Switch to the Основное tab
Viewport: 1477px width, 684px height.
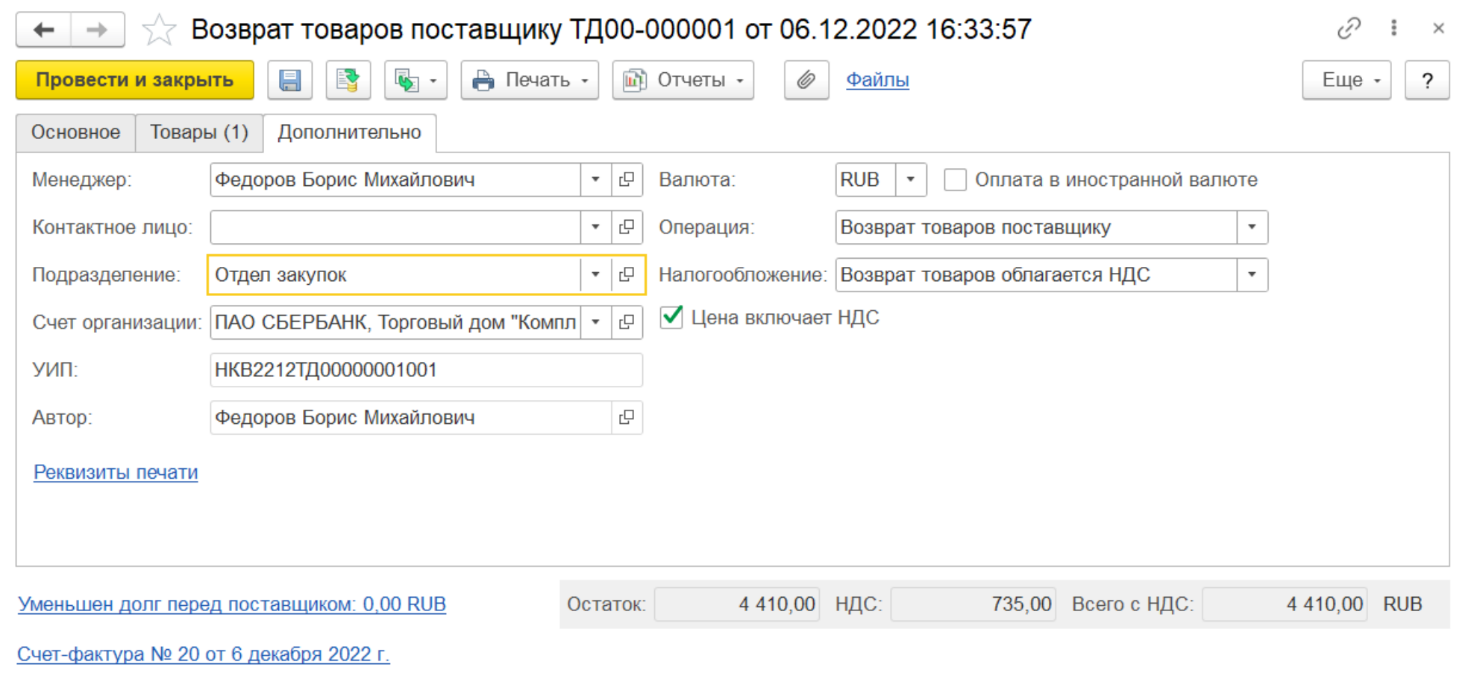tap(75, 133)
